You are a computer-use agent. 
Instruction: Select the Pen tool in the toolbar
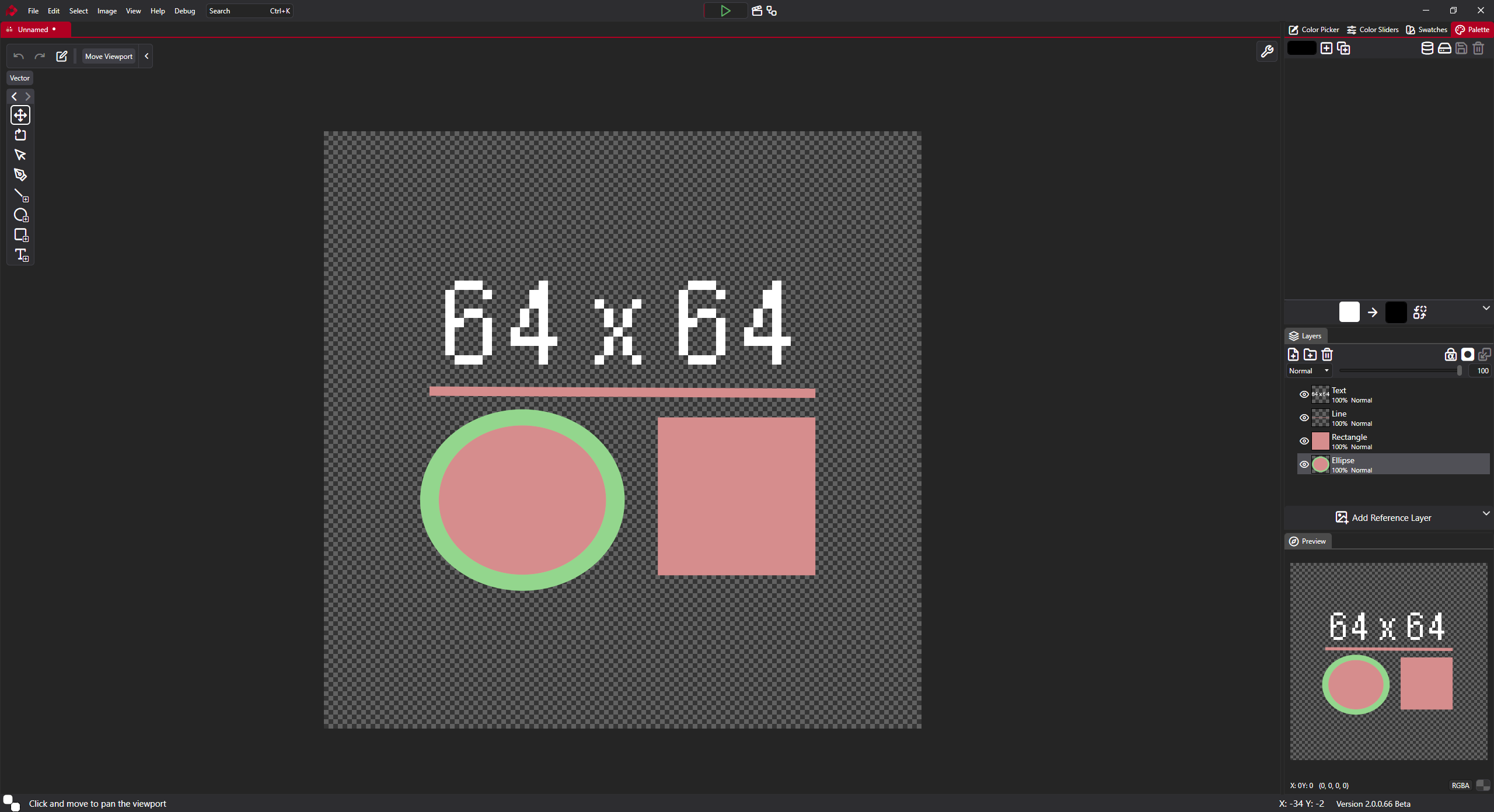(x=20, y=174)
